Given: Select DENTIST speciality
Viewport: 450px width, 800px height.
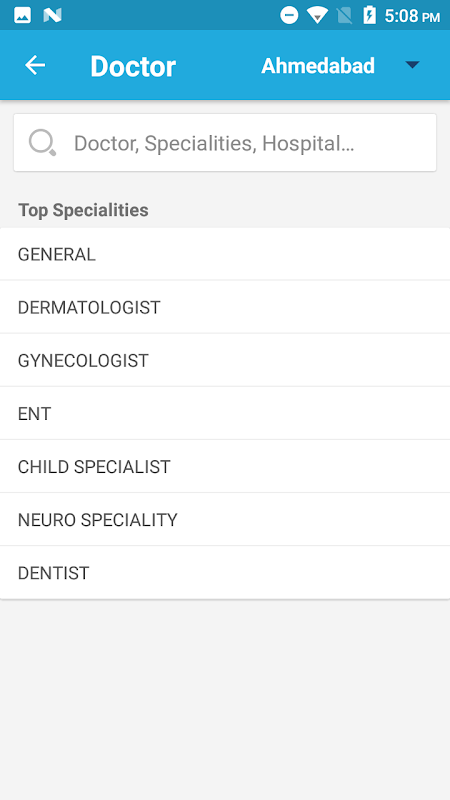Looking at the screenshot, I should pos(225,572).
